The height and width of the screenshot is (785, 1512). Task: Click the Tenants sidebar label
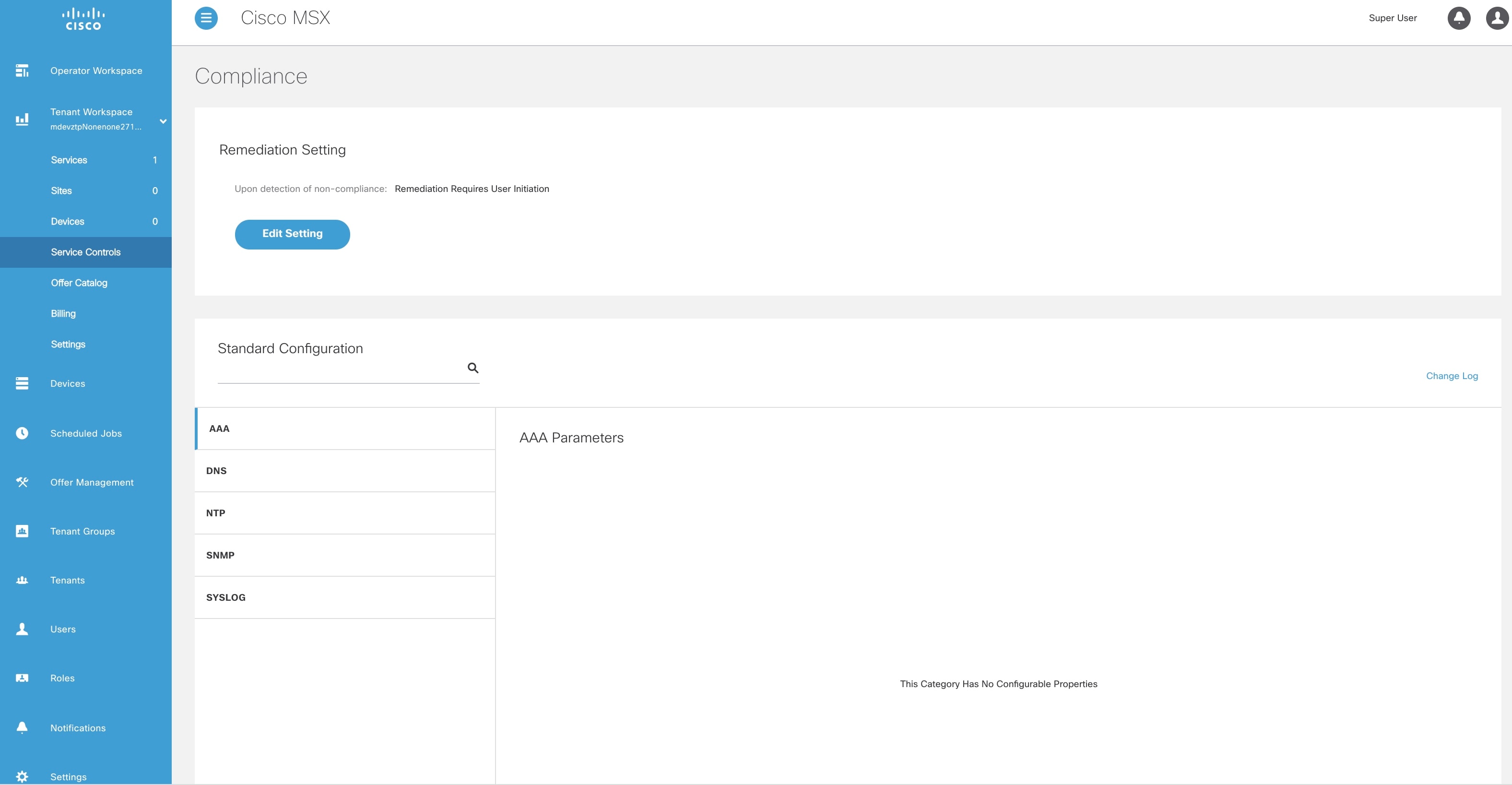coord(68,580)
